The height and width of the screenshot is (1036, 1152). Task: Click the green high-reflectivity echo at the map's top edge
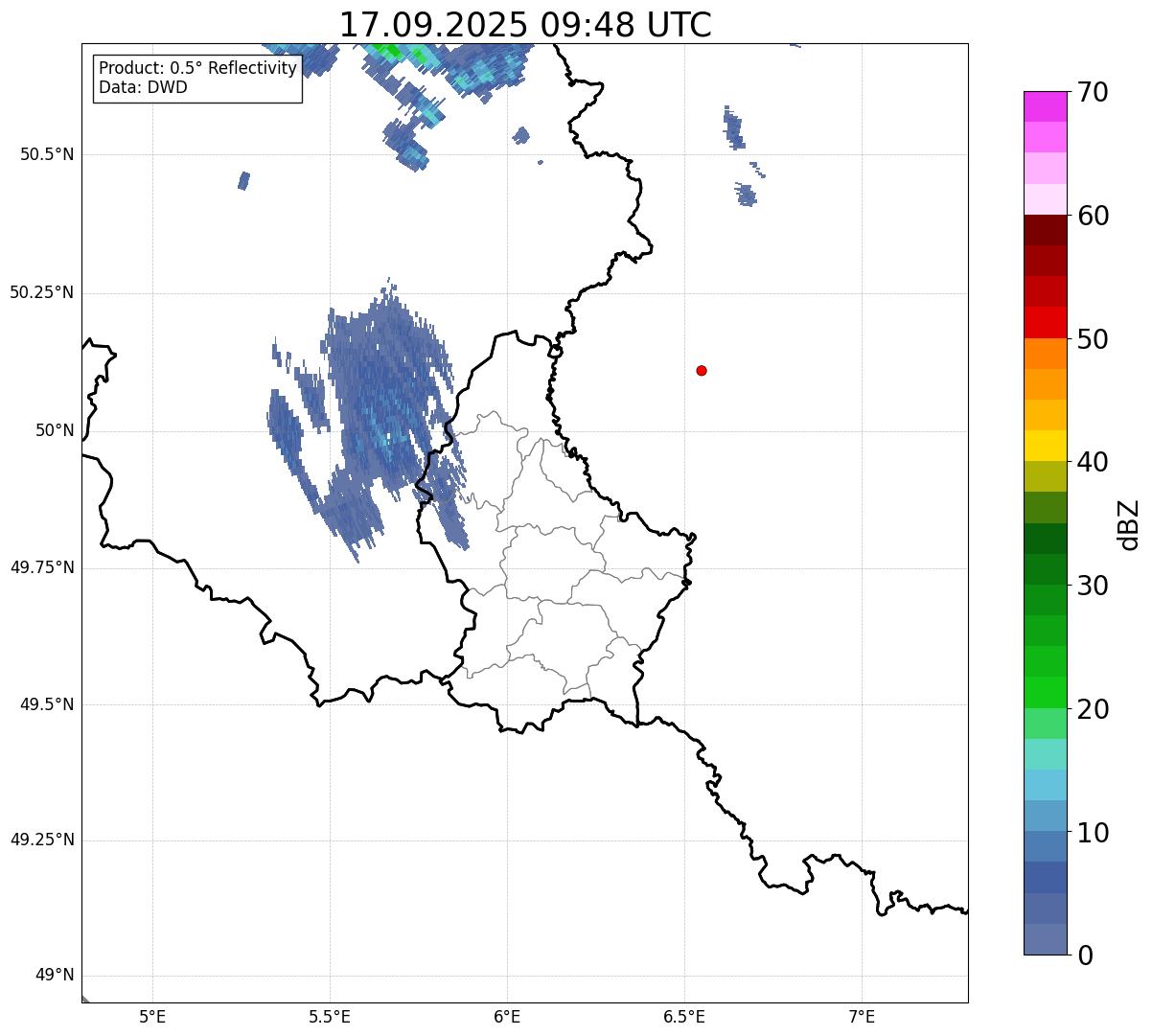388,49
